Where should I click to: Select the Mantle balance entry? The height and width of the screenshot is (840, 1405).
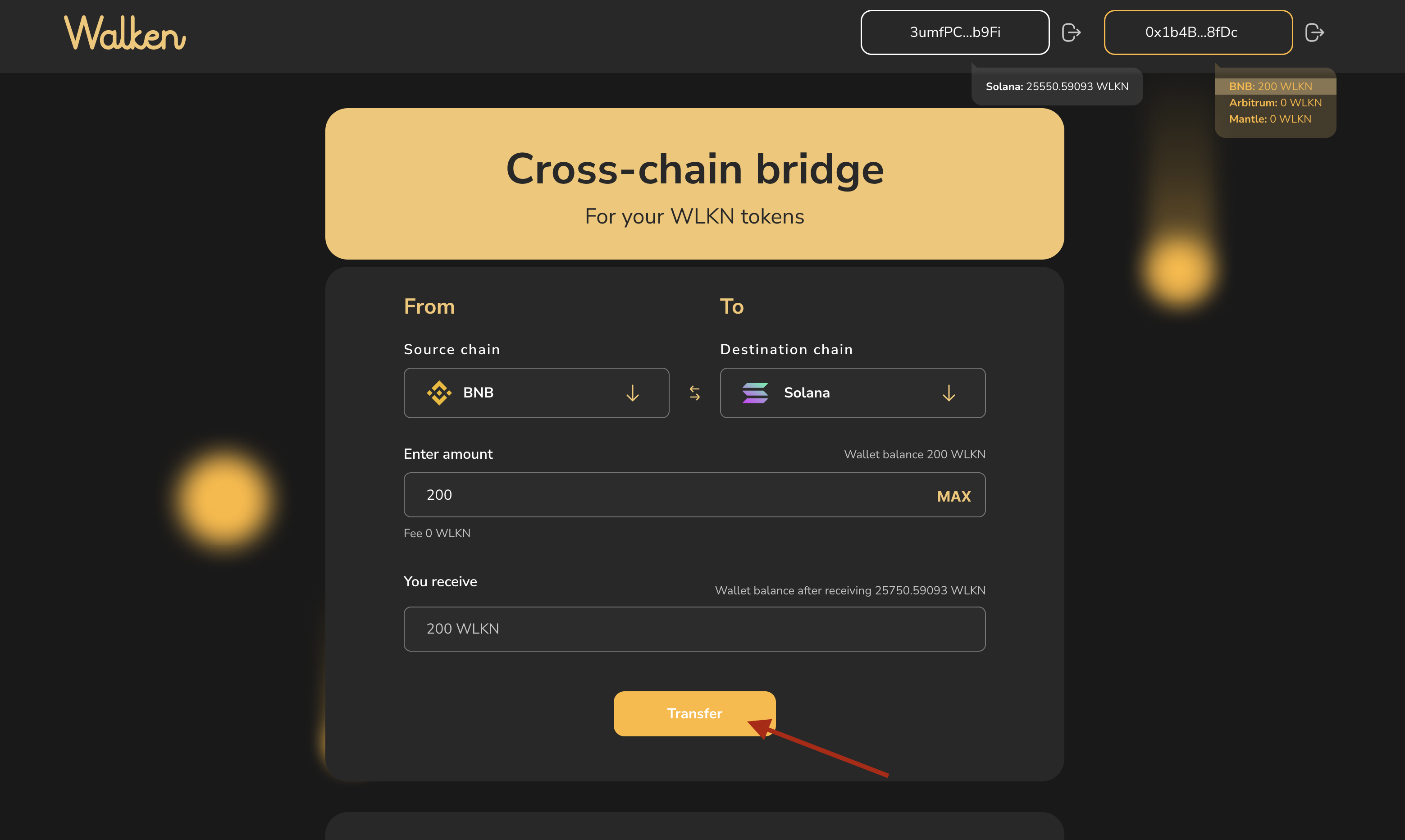(1270, 119)
